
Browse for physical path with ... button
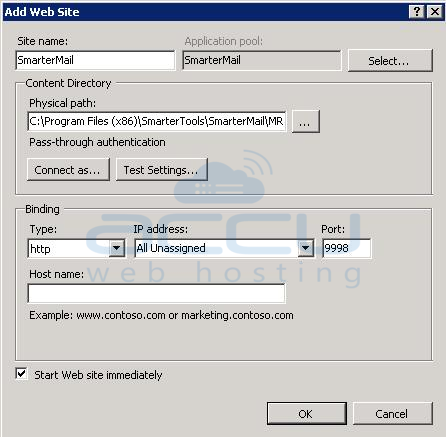(306, 122)
